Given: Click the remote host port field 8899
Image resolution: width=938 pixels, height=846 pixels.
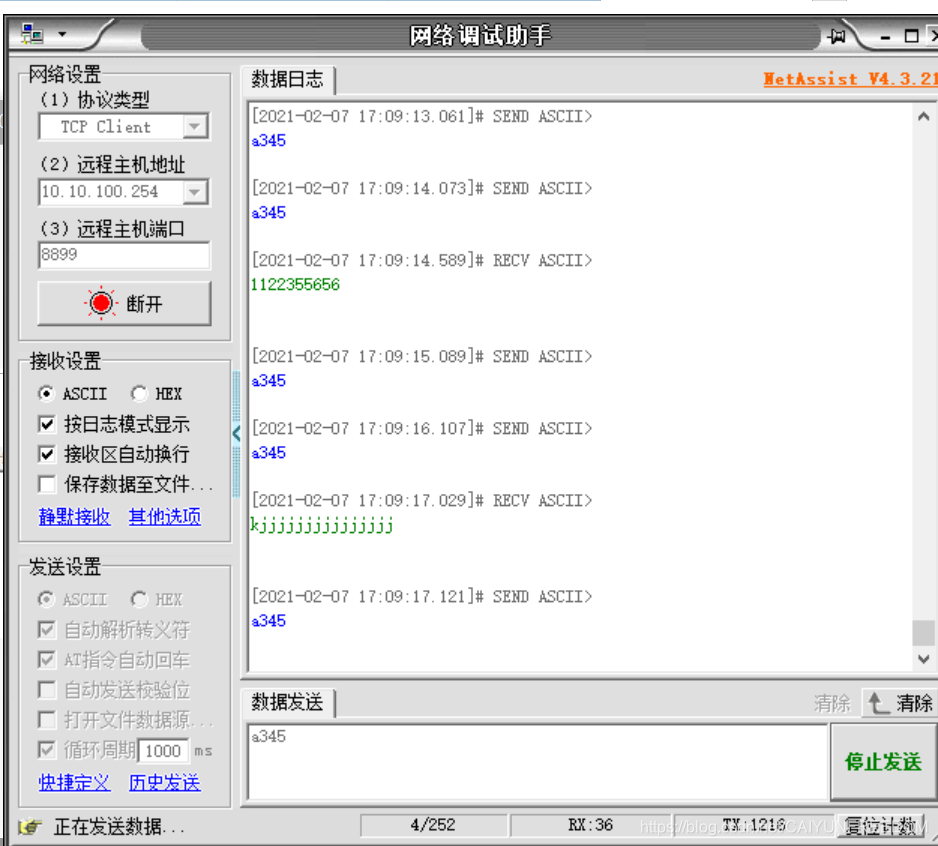Looking at the screenshot, I should point(124,255).
